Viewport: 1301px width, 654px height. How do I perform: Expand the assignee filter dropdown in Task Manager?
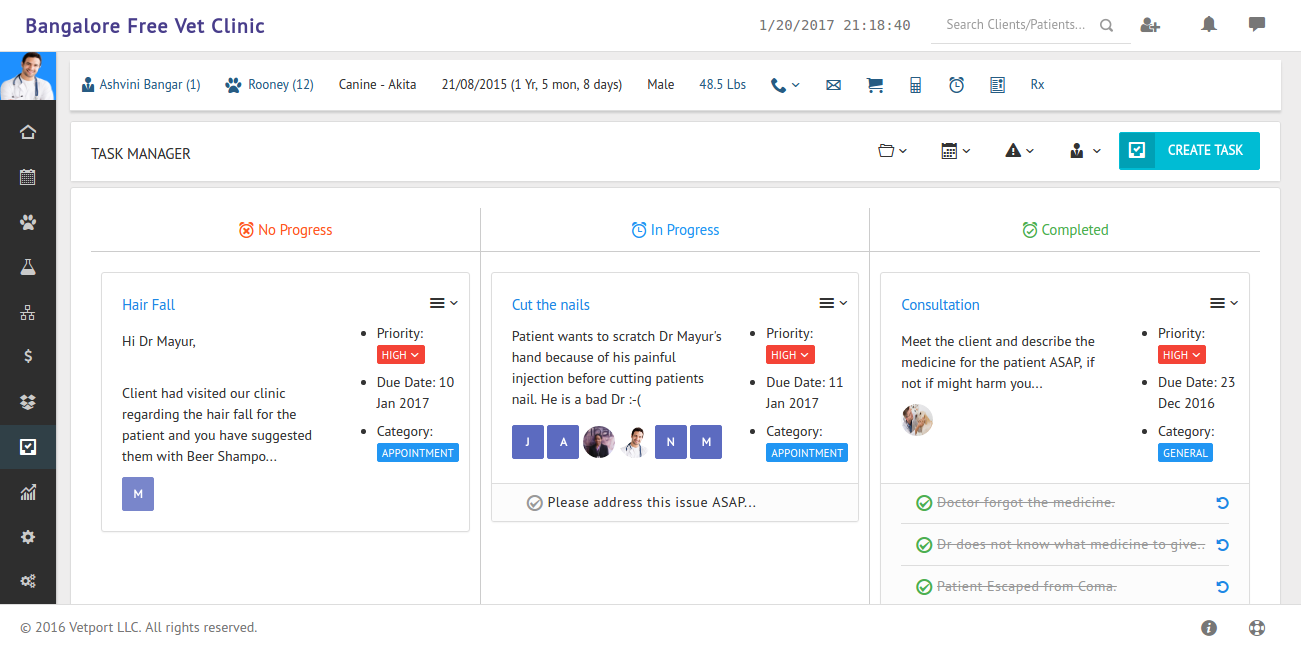[1083, 150]
